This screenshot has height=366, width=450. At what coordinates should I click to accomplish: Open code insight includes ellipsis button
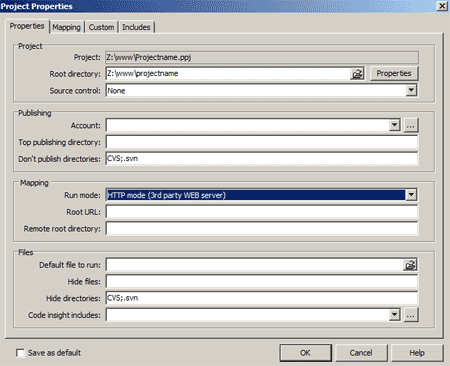(411, 315)
